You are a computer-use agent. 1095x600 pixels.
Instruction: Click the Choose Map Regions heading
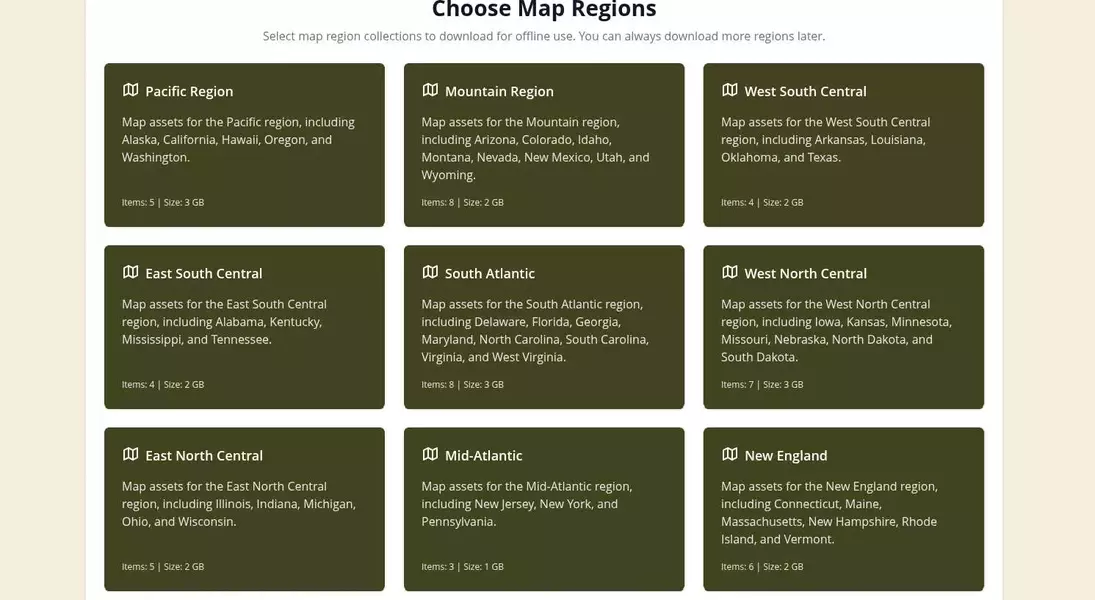click(x=544, y=10)
